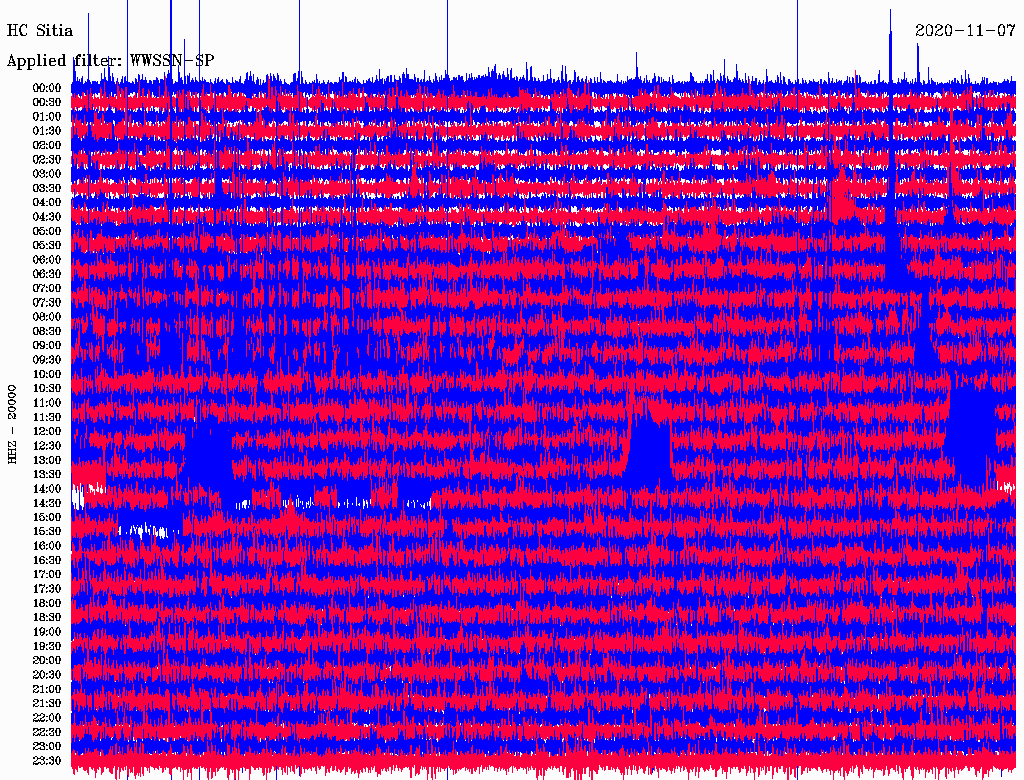Screen dimensions: 1024x780
Task: Select the 01:00 time label
Action: tap(47, 117)
